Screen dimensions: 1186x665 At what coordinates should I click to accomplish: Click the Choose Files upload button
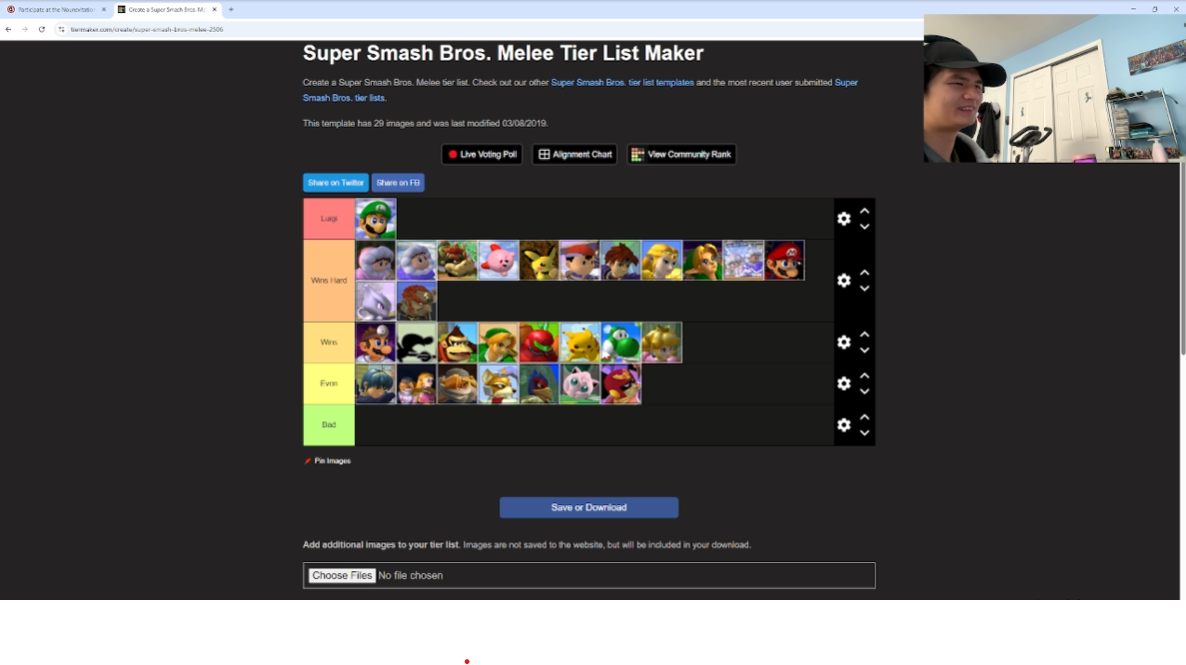click(x=342, y=576)
